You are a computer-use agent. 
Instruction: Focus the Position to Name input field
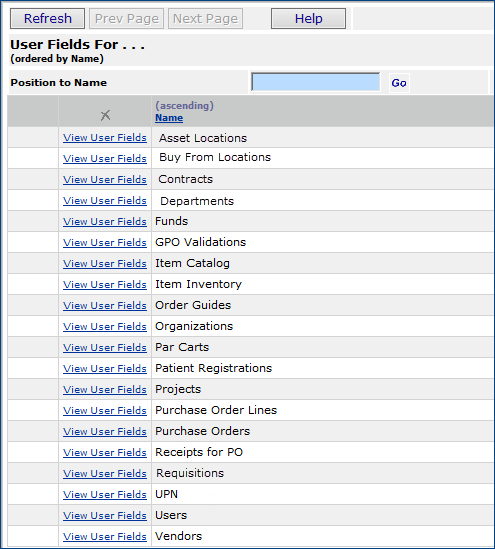315,82
